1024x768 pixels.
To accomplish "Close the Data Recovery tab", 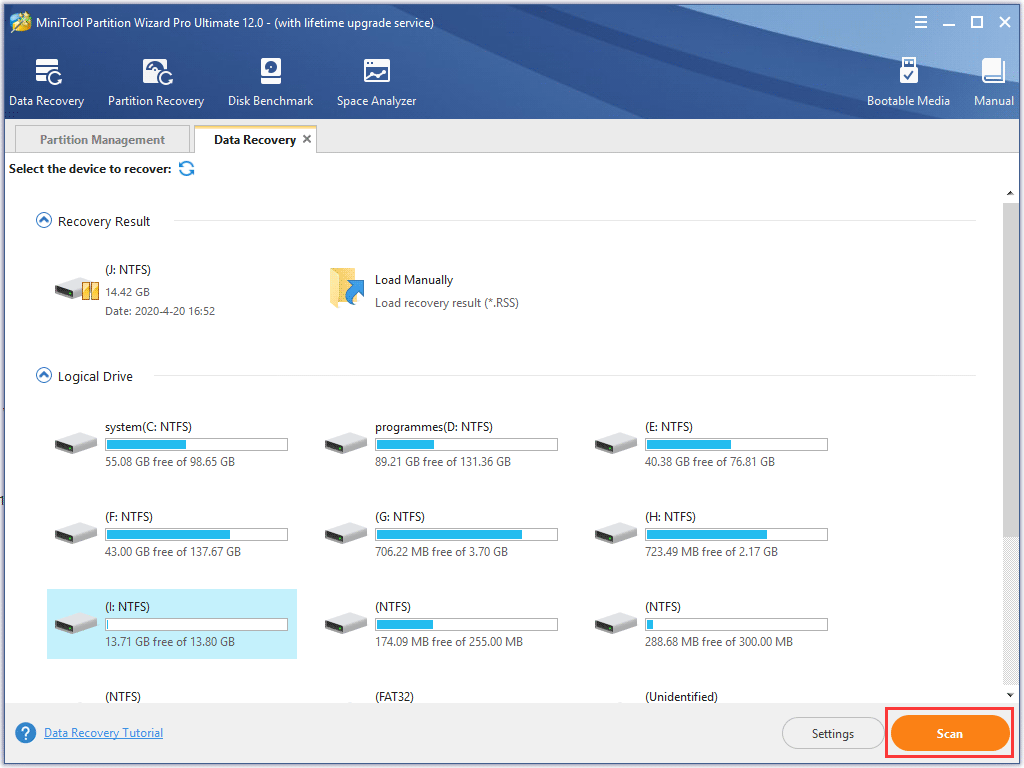I will tap(307, 139).
